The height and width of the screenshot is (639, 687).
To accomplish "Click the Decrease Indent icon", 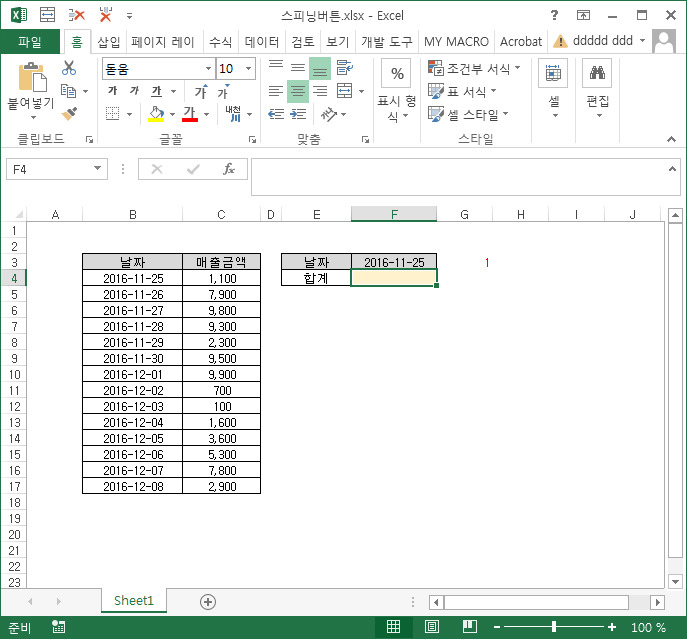I will [x=276, y=114].
